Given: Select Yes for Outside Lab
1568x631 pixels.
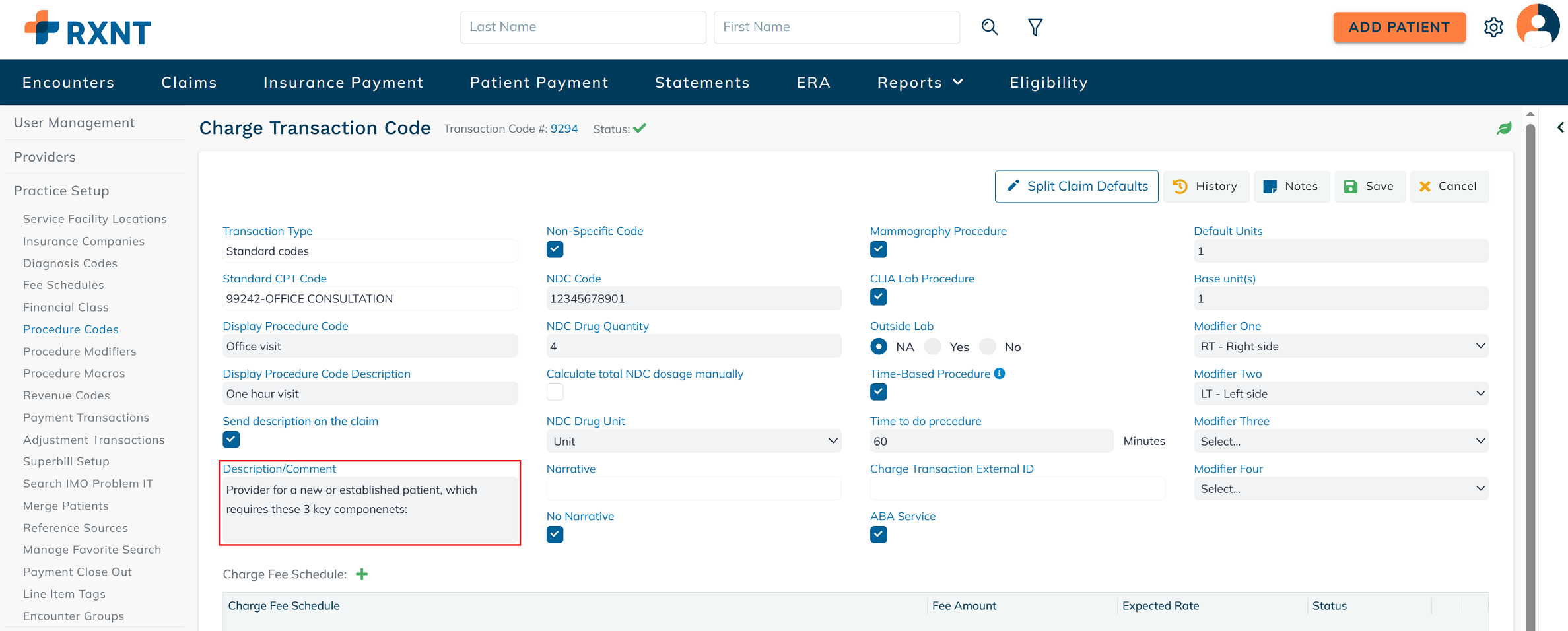Looking at the screenshot, I should [933, 347].
